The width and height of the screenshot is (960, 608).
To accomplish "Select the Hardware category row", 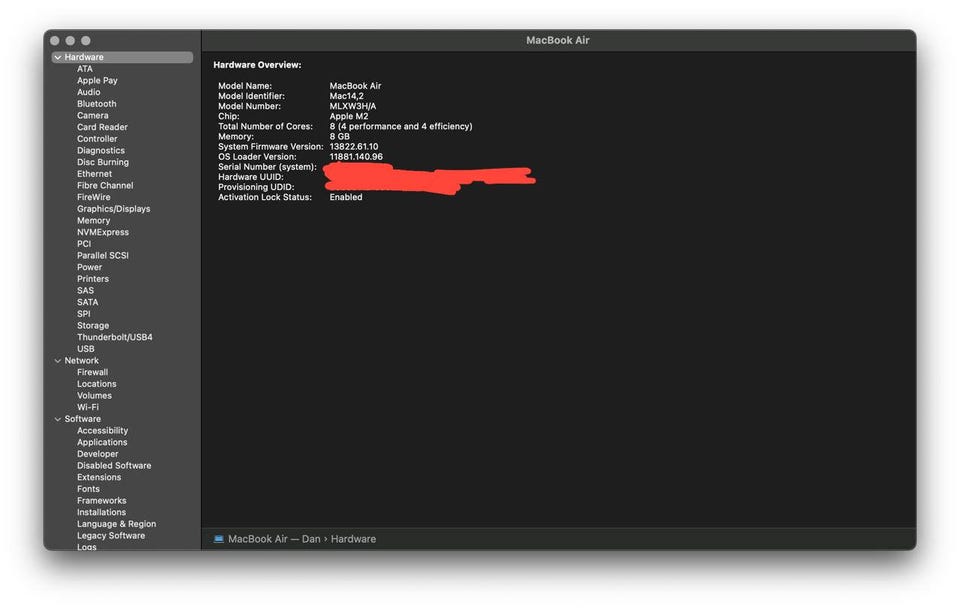I will 122,57.
